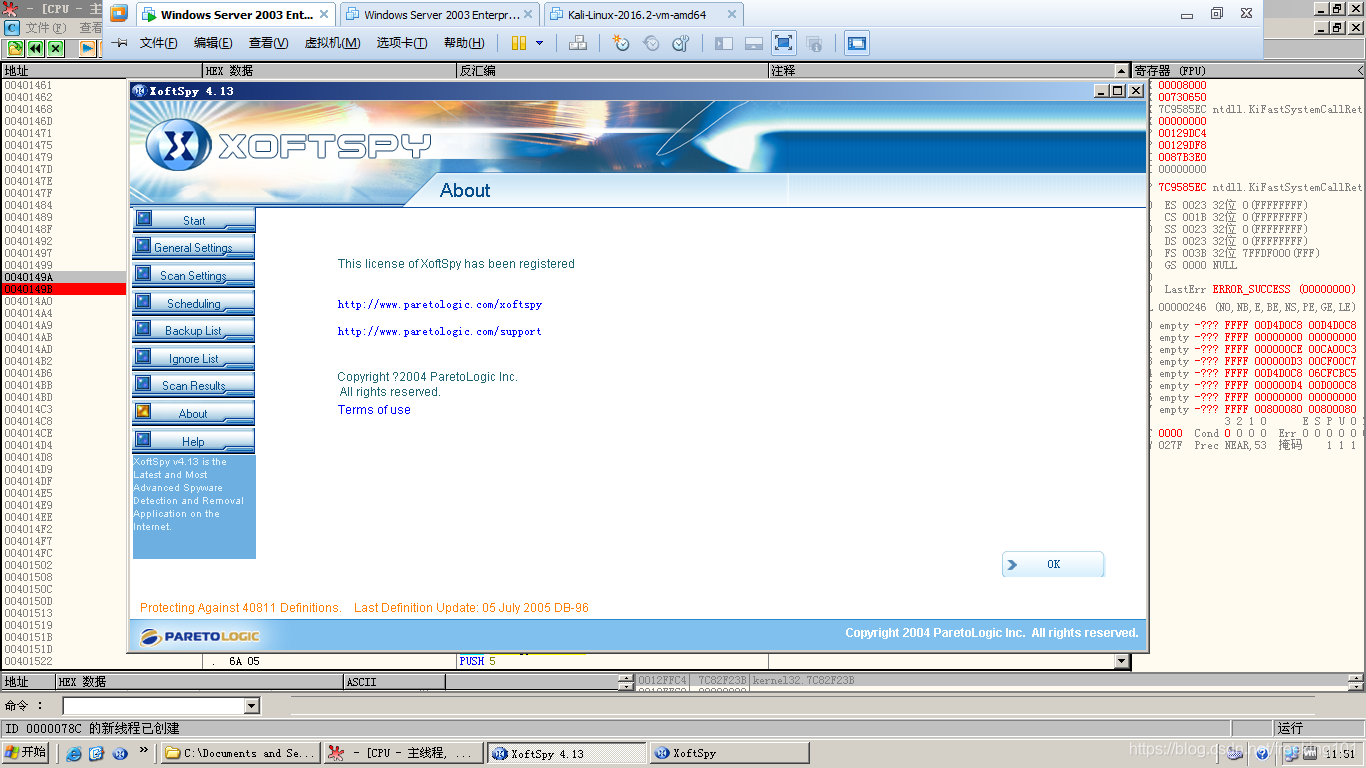Expand the power options dropdown arrow
The width and height of the screenshot is (1366, 768).
tap(540, 43)
